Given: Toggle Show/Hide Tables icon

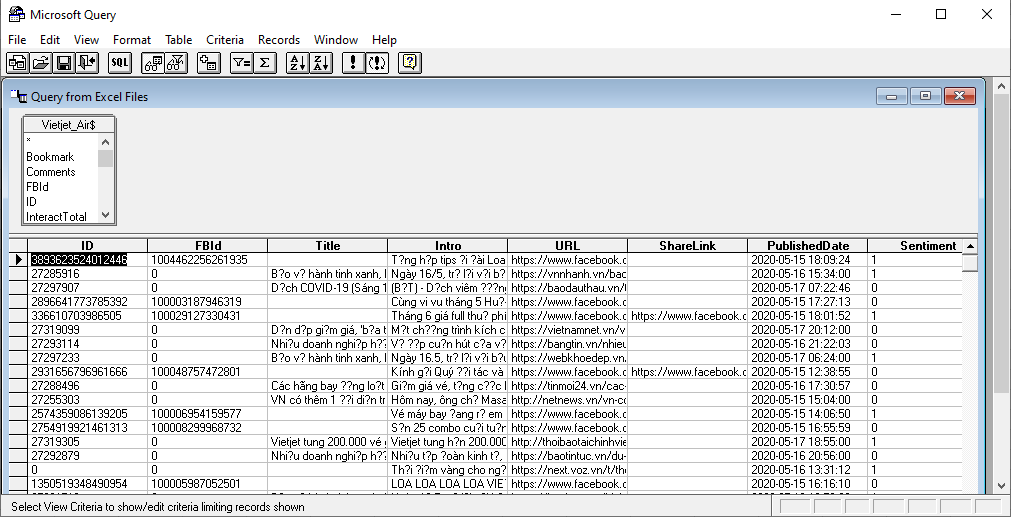Looking at the screenshot, I should coord(153,63).
